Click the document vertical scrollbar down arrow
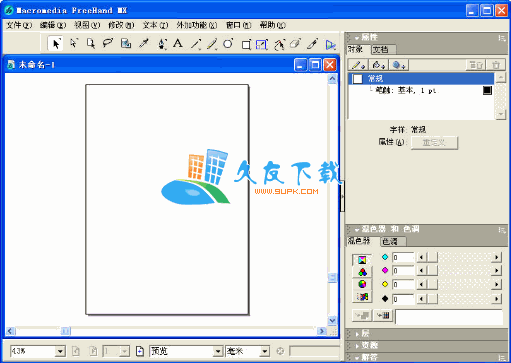This screenshot has height=363, width=511. point(332,320)
